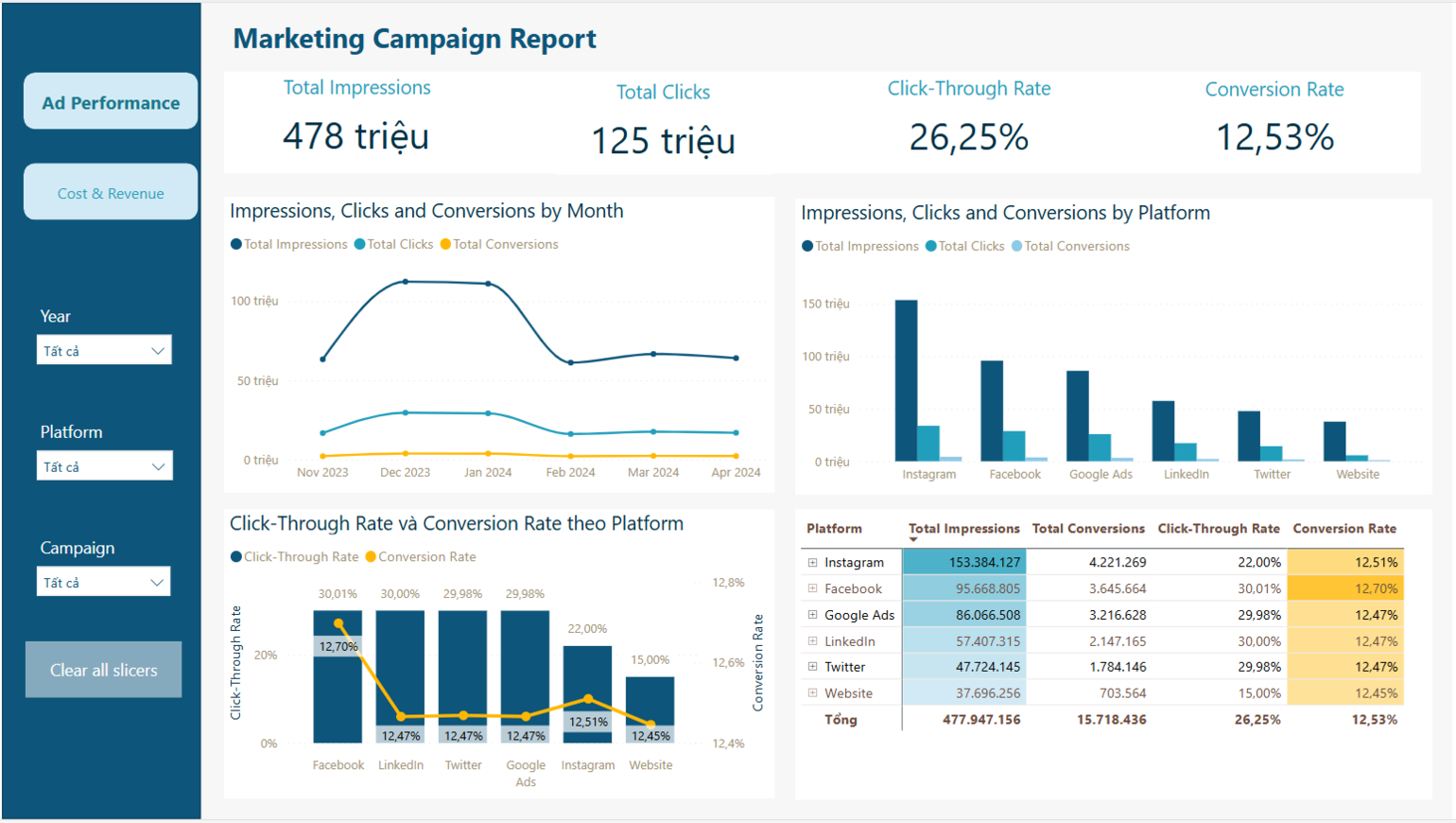The image size is (1456, 823).
Task: Sort table by Total Impressions column header
Action: tap(963, 529)
